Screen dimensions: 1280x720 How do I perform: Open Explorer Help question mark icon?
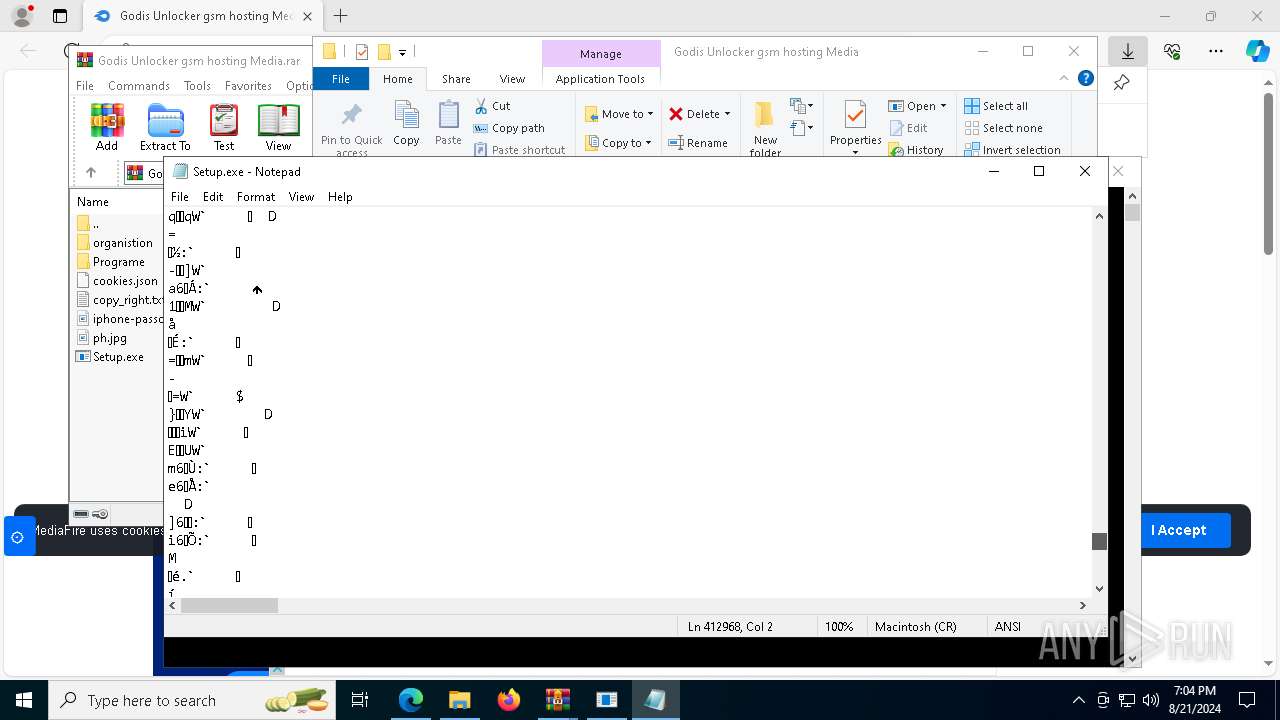click(x=1086, y=79)
